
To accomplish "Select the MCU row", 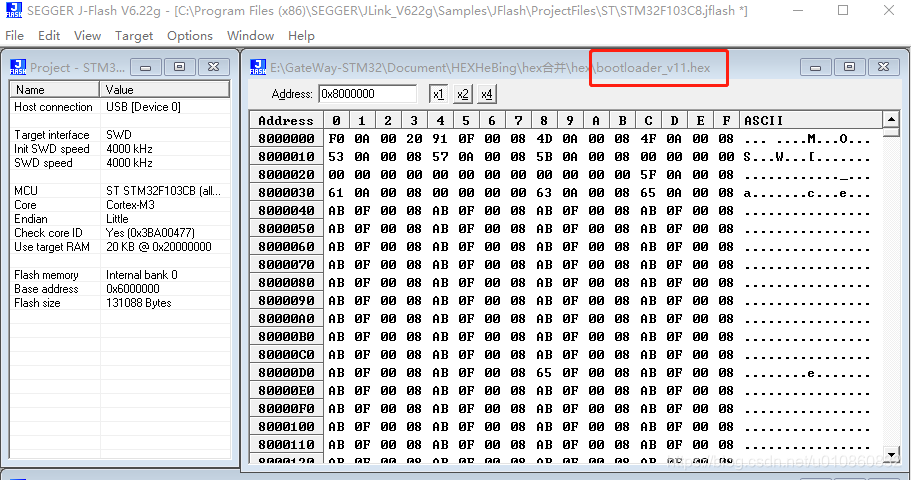I will (x=120, y=191).
